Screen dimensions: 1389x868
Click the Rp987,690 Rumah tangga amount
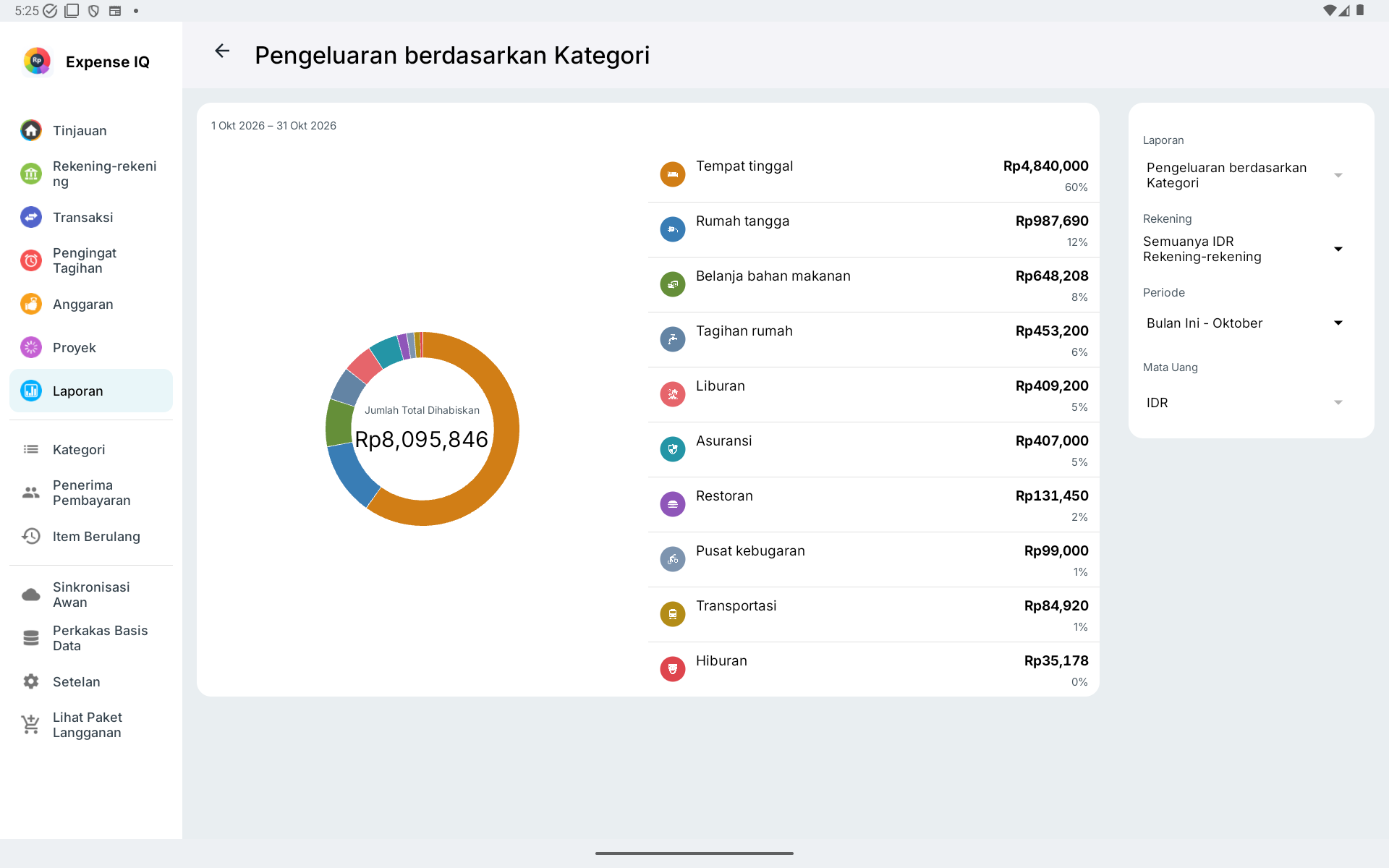(1052, 221)
